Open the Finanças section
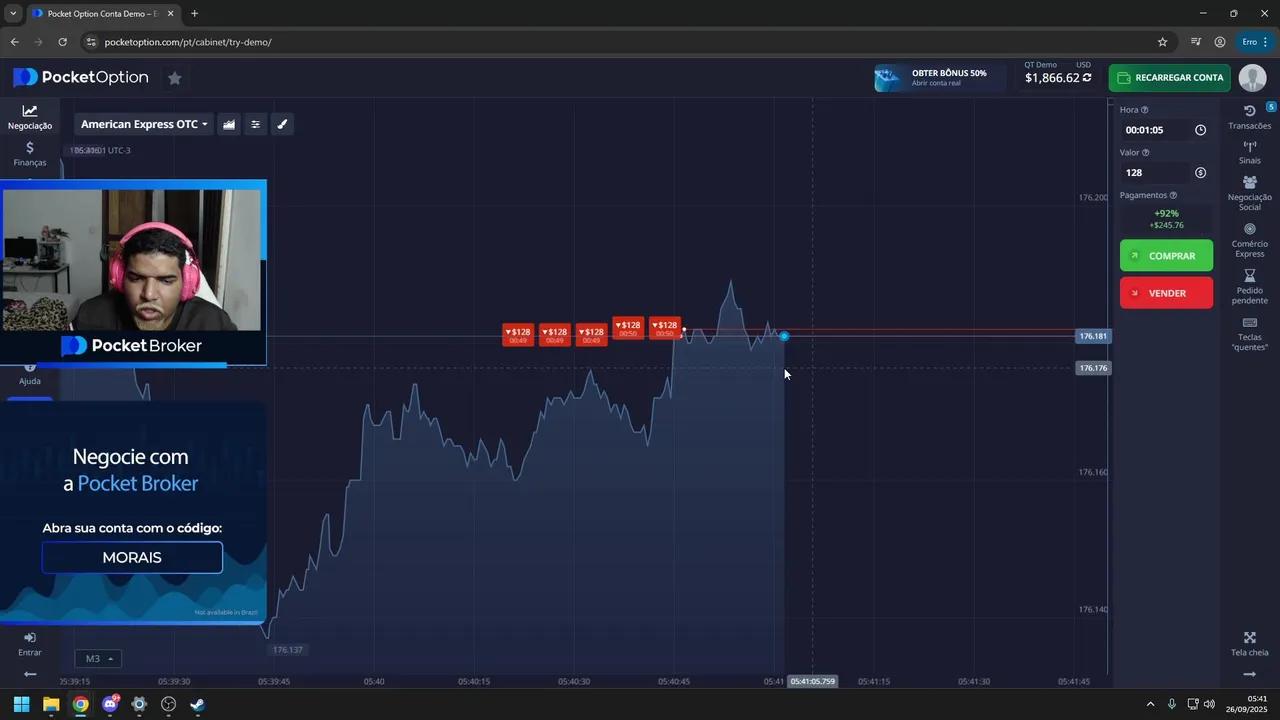 [x=29, y=154]
